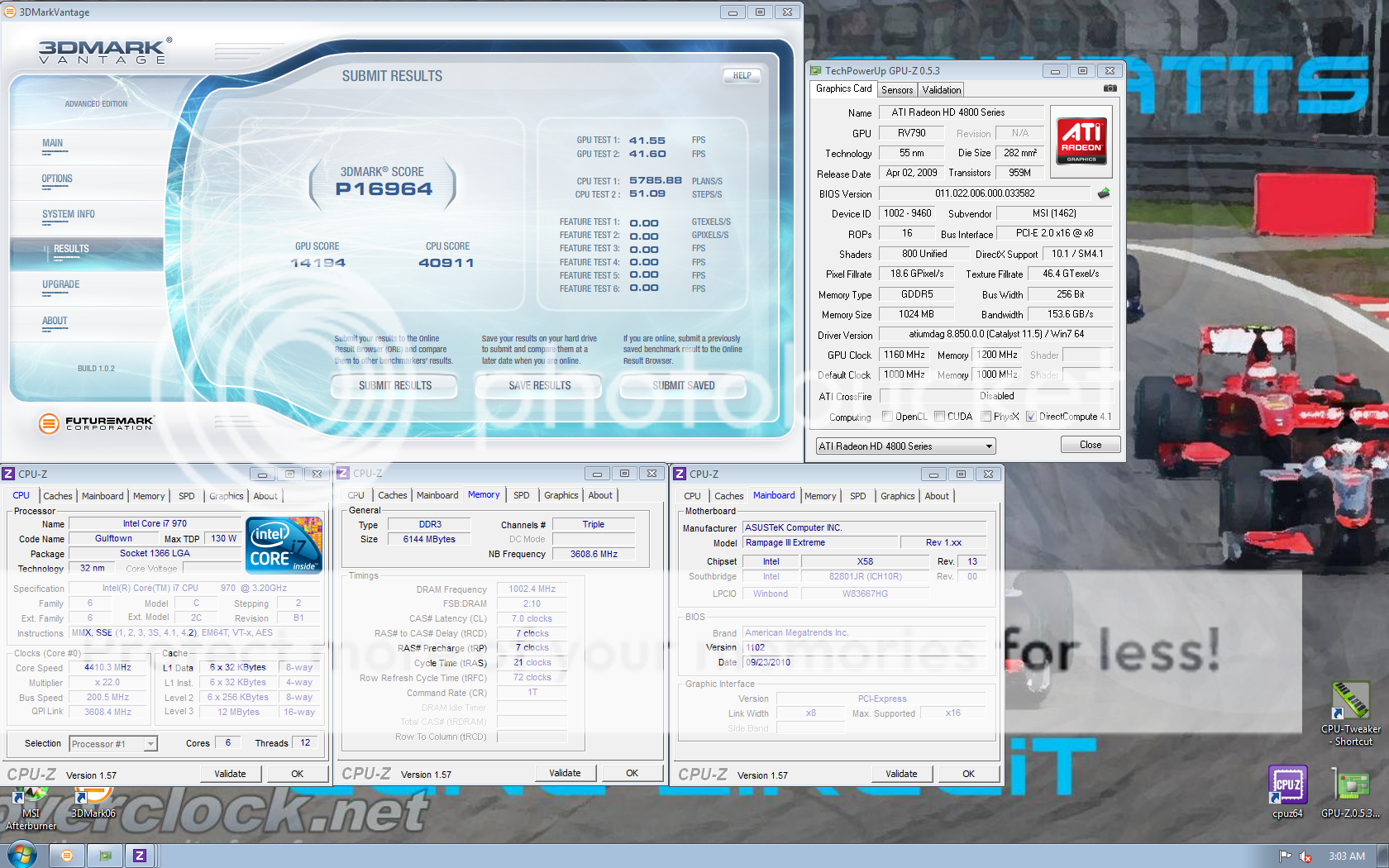
Task: Switch to the Sensors tab in GPU-Z
Action: (897, 90)
